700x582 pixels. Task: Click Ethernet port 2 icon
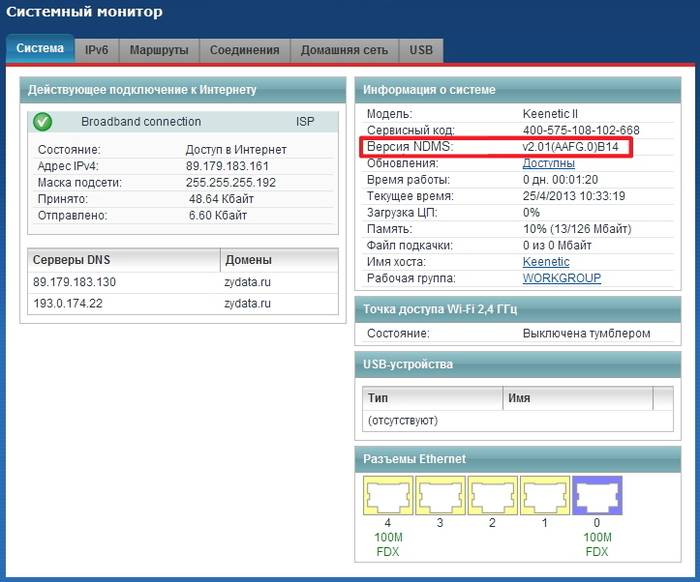(x=490, y=495)
